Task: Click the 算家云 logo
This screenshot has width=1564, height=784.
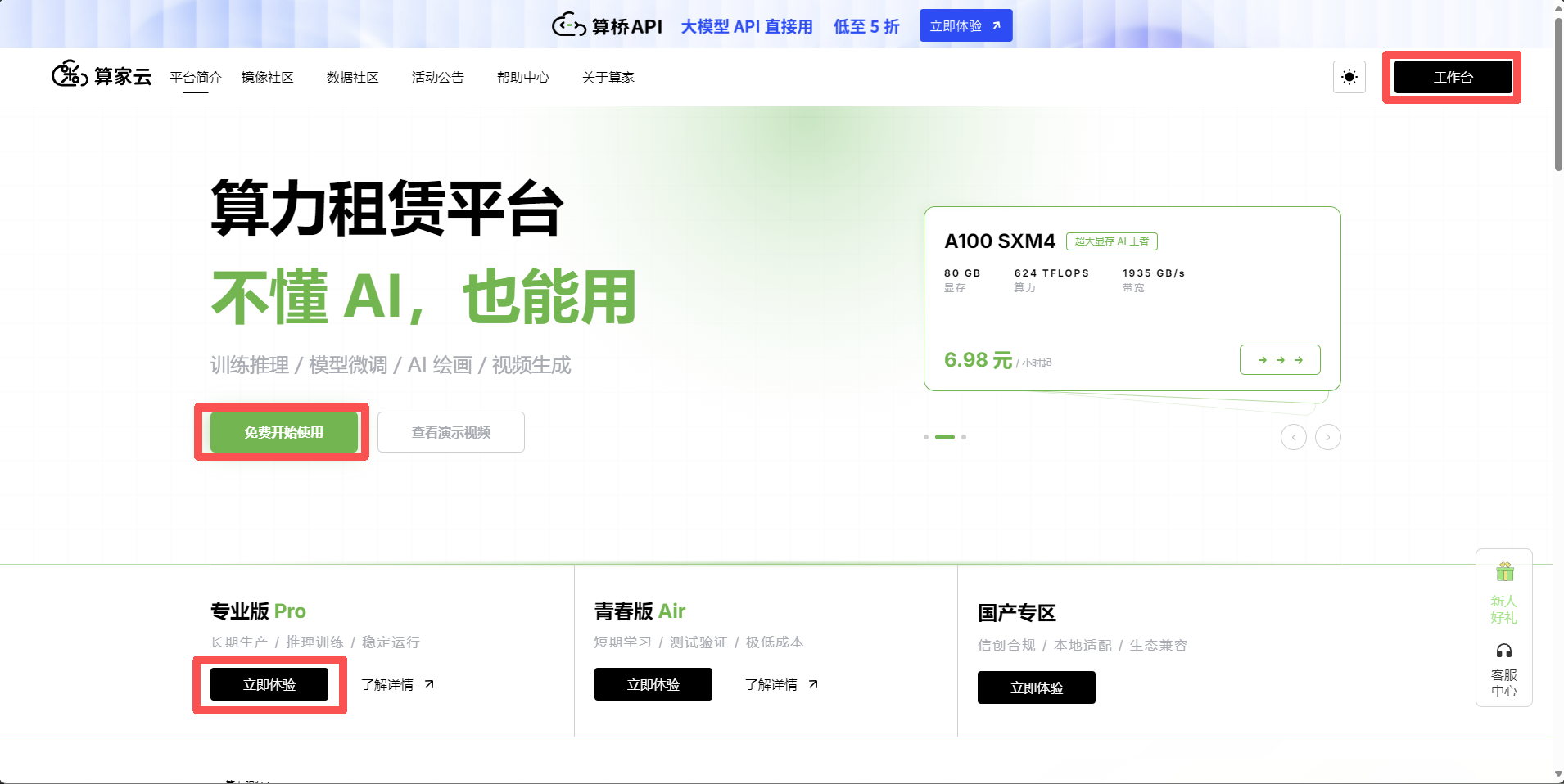Action: tap(102, 75)
